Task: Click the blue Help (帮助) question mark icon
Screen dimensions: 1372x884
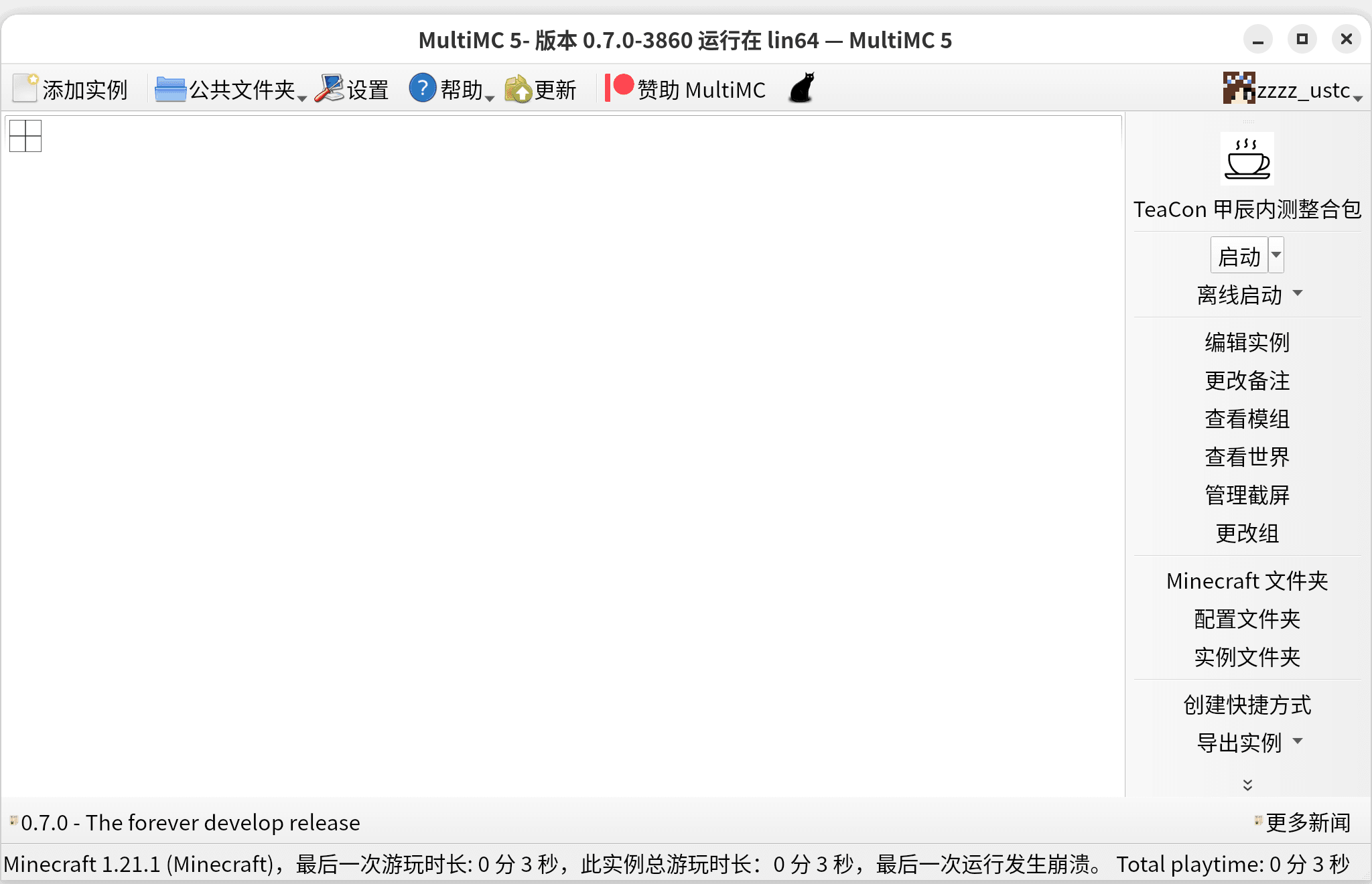Action: point(423,88)
